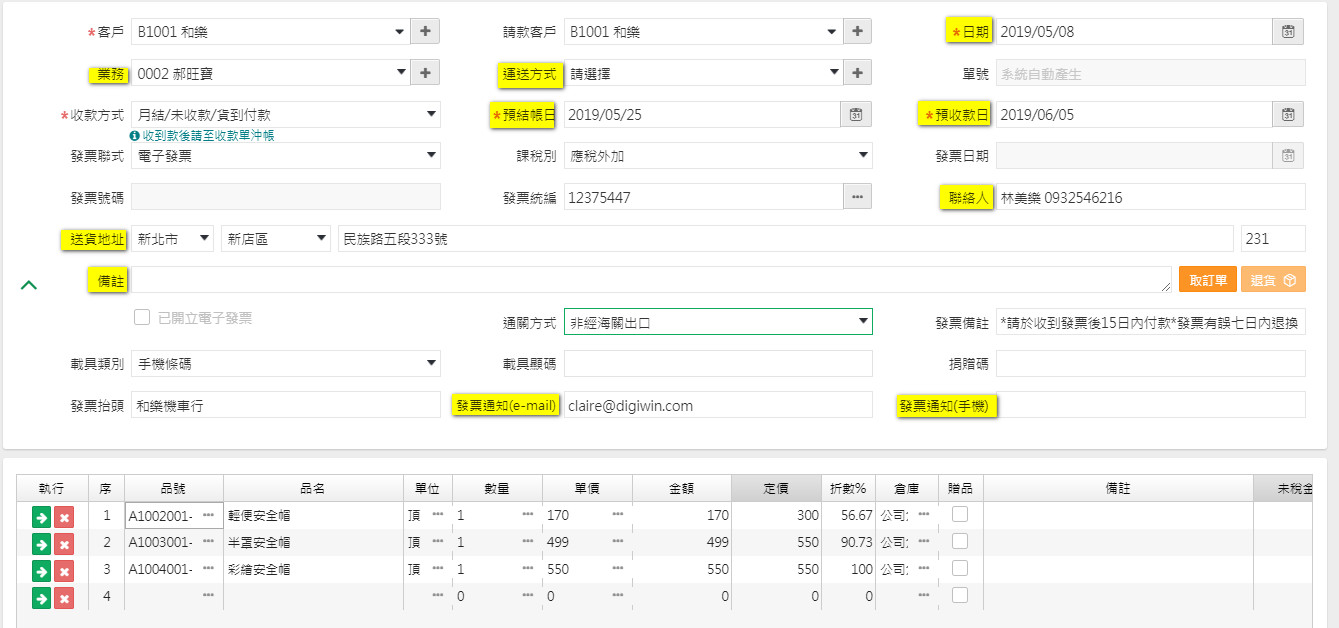1339x628 pixels.
Task: Click the green arrow in row 2
Action: point(41,543)
